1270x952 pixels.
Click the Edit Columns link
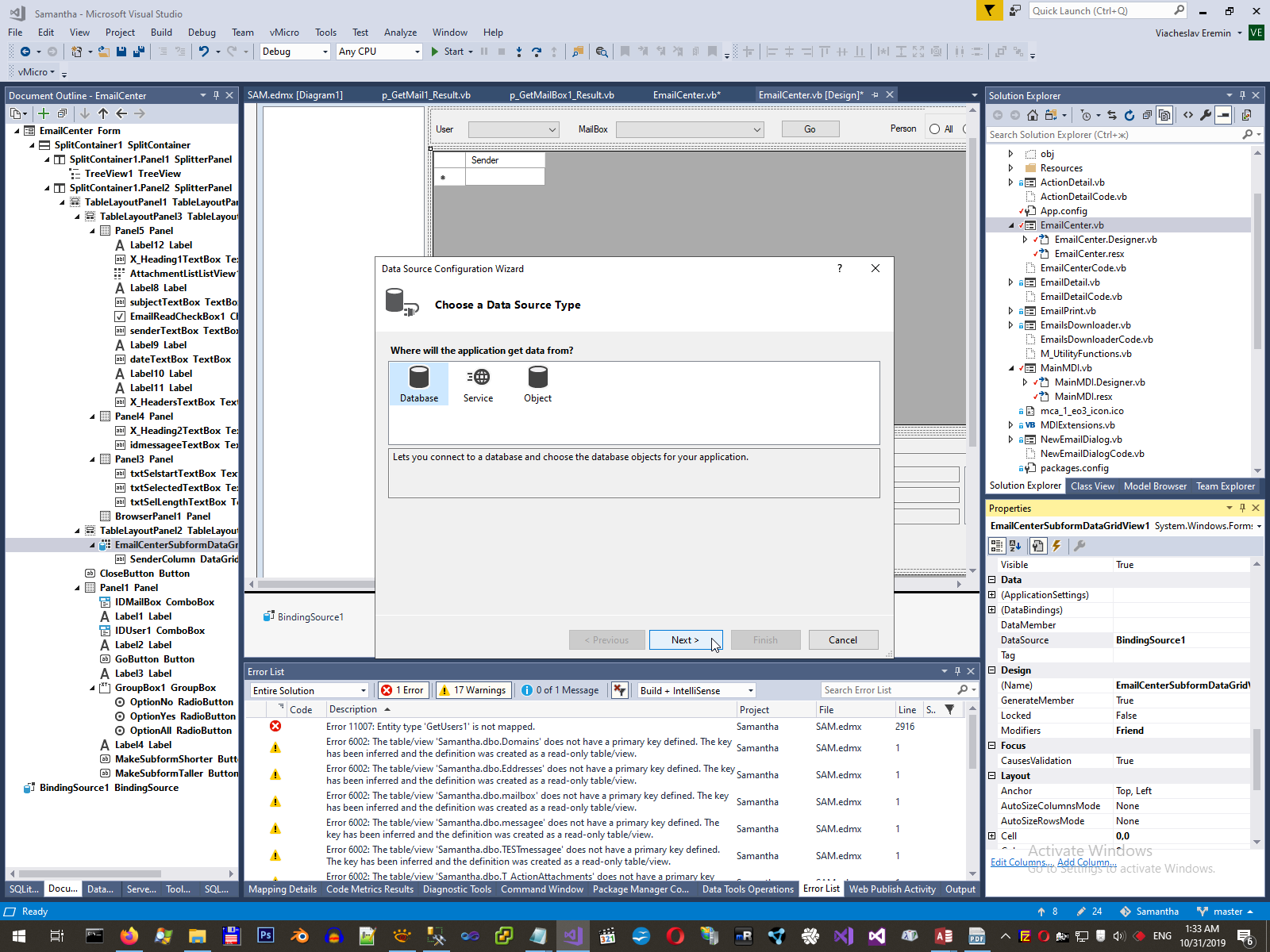click(x=1022, y=862)
